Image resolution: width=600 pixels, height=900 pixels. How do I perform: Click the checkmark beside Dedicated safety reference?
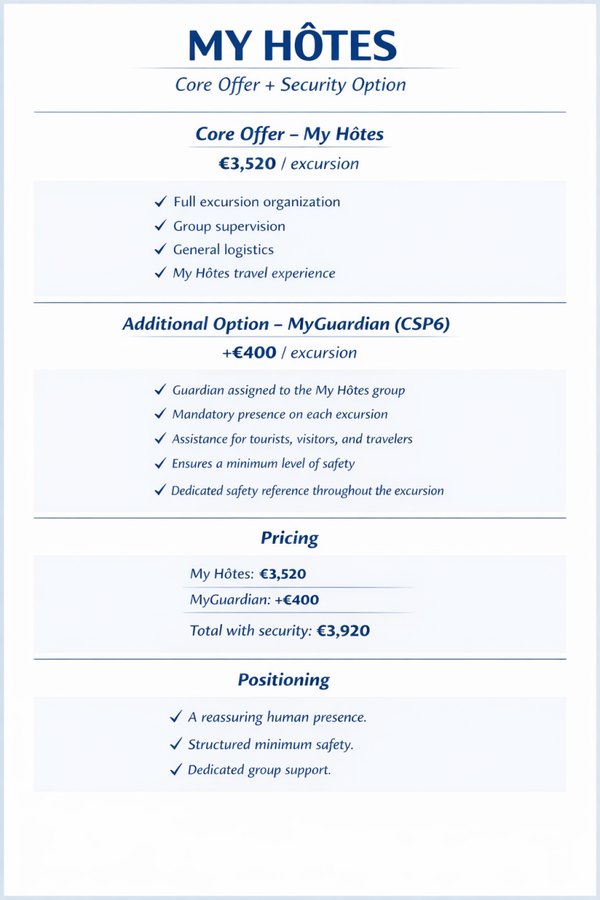coord(161,490)
